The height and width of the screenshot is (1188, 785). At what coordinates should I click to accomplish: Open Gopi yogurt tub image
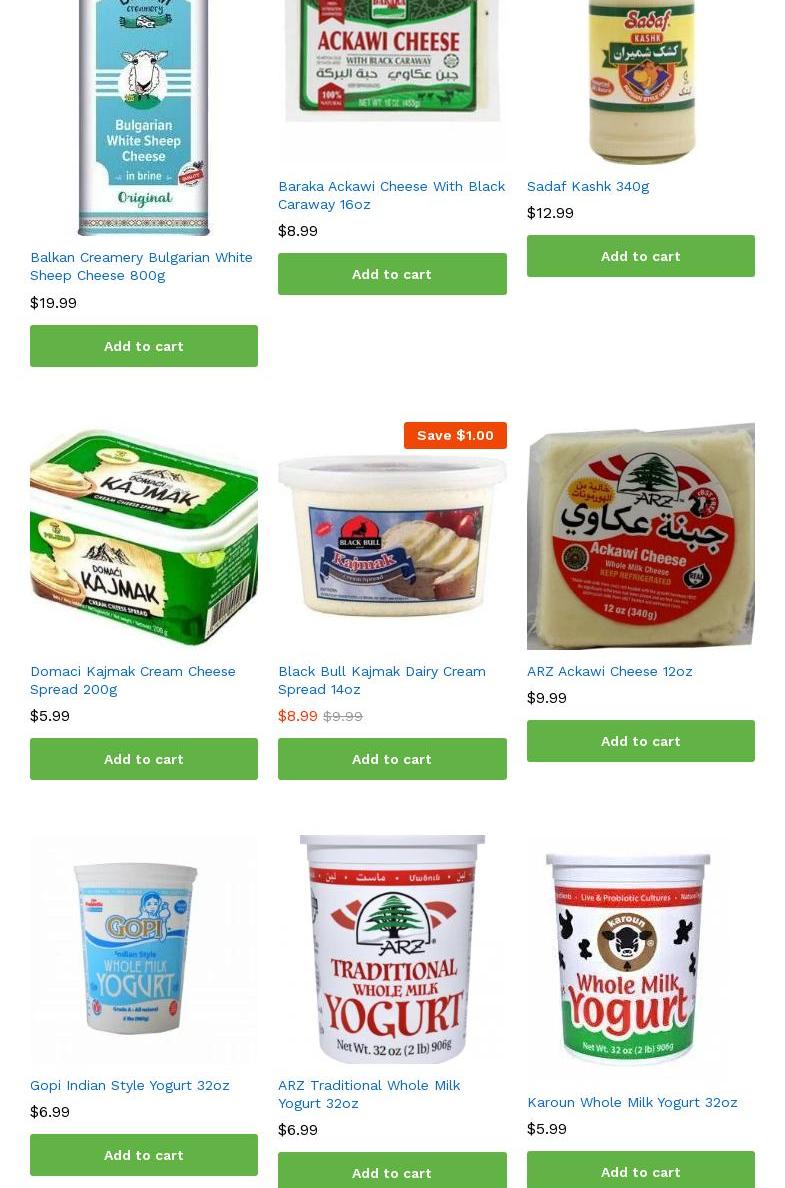coord(144,949)
